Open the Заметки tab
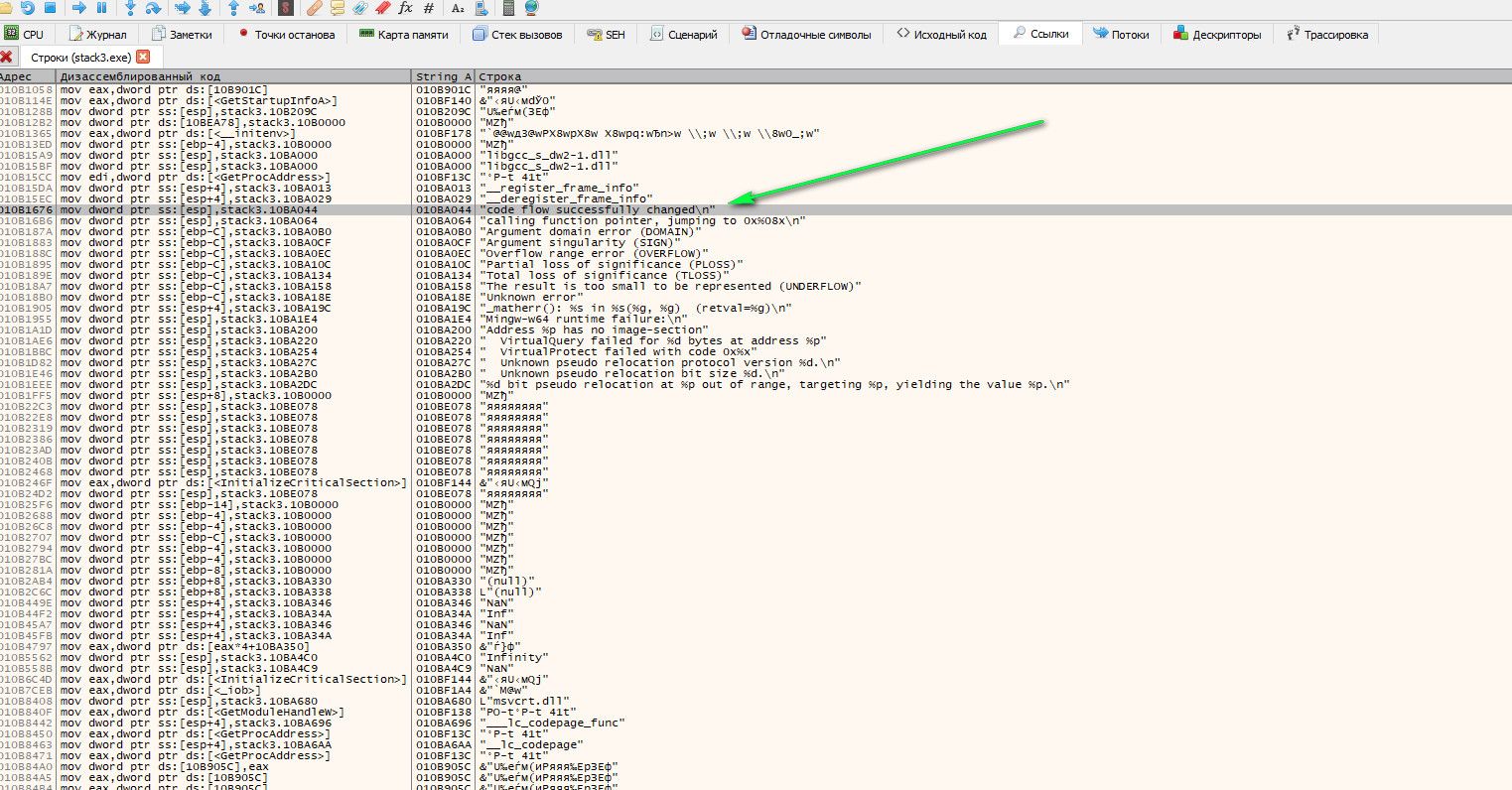 click(x=183, y=34)
